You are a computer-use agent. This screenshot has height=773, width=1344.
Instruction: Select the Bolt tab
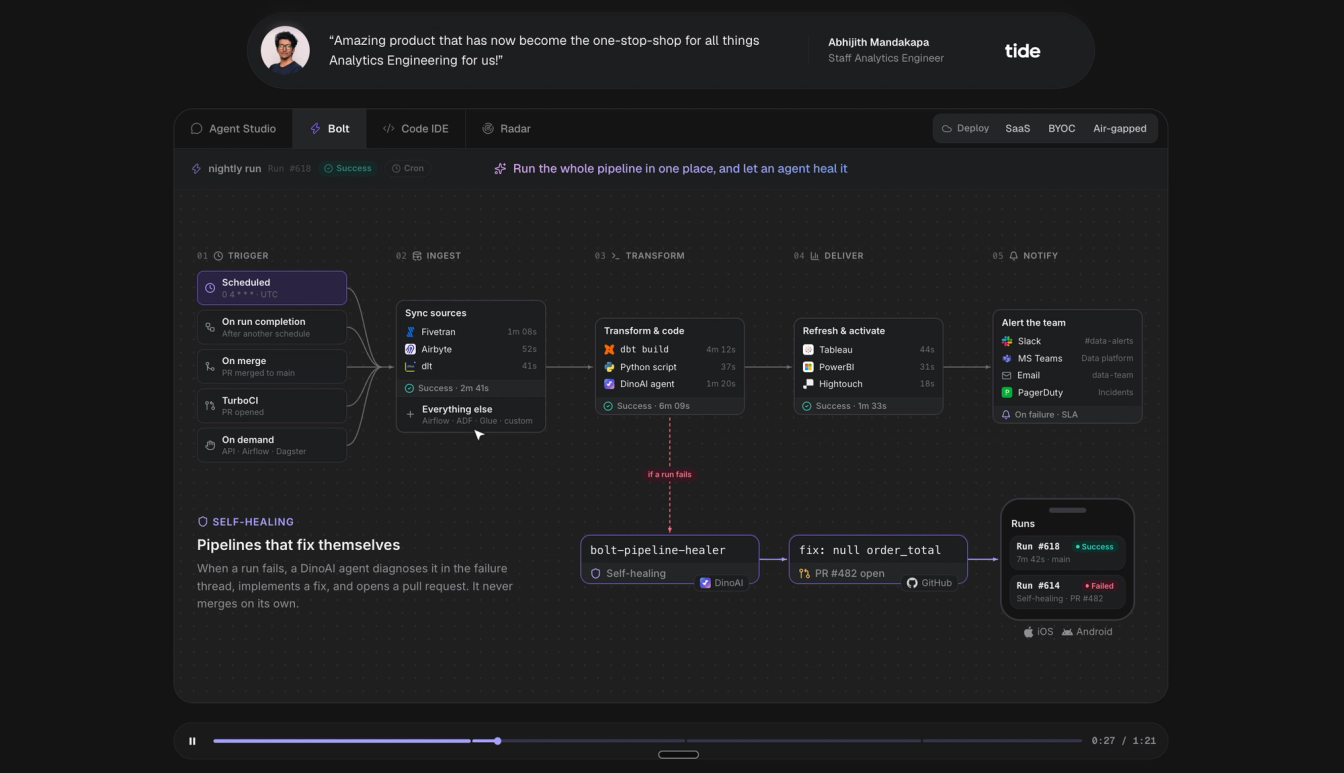(330, 129)
